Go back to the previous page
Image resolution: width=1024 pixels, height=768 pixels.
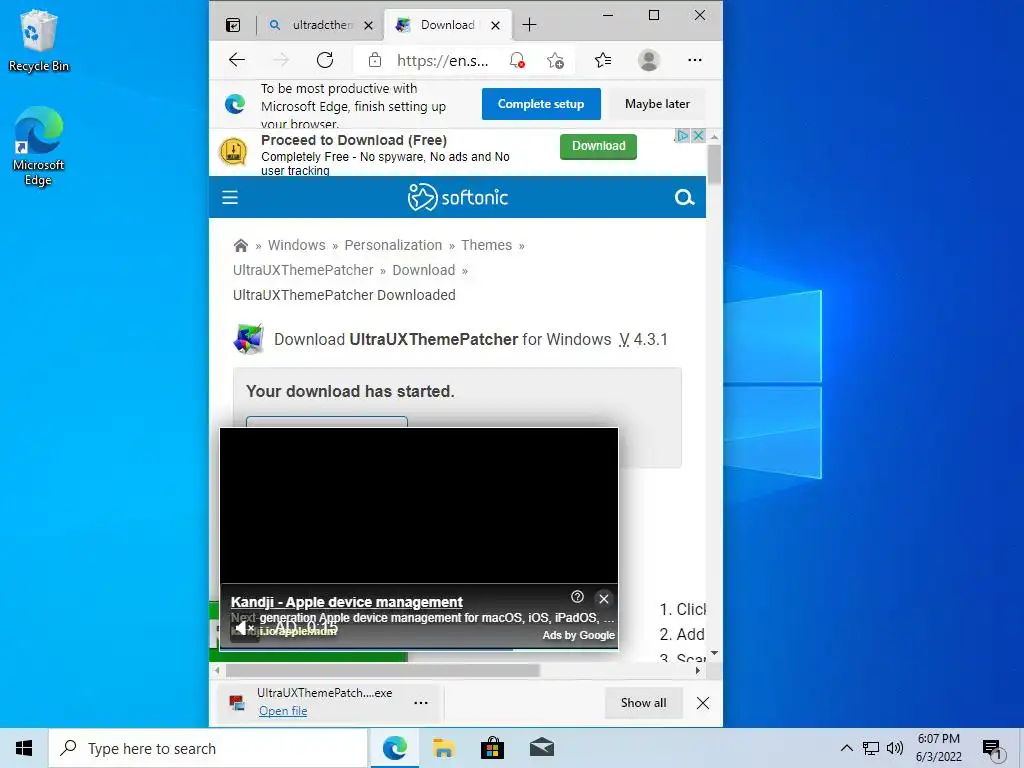(x=237, y=60)
